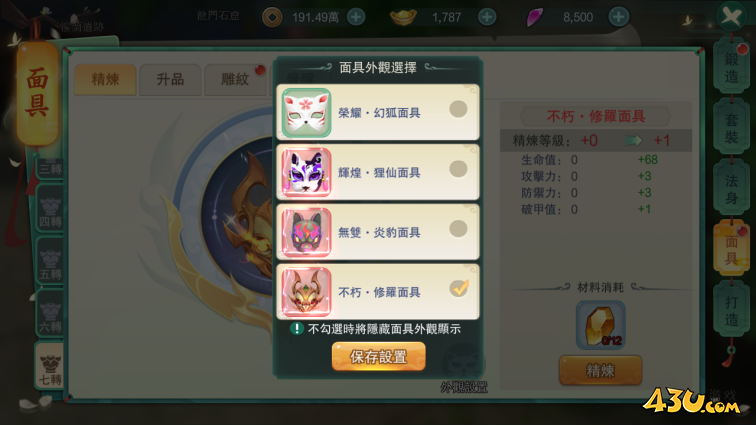The width and height of the screenshot is (756, 426).
Task: Choose the 輝煌・狸仙面具 mask thumbnail
Action: click(x=306, y=173)
